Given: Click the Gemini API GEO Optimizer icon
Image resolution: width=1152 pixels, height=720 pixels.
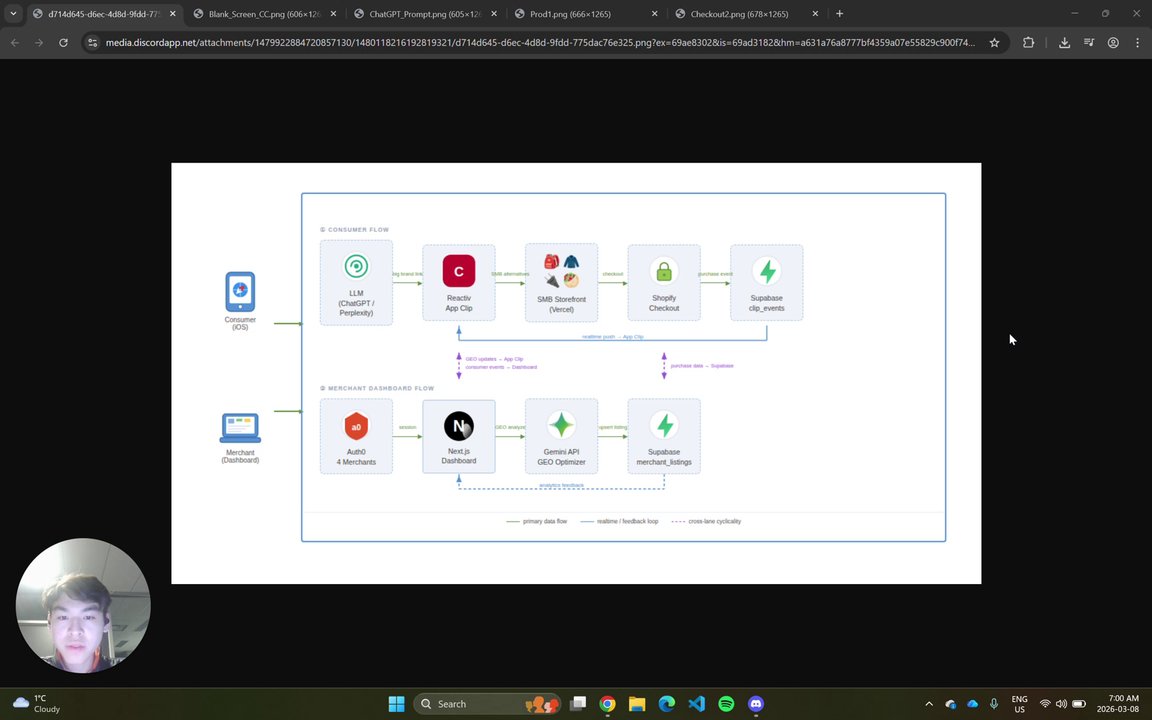Looking at the screenshot, I should (561, 425).
